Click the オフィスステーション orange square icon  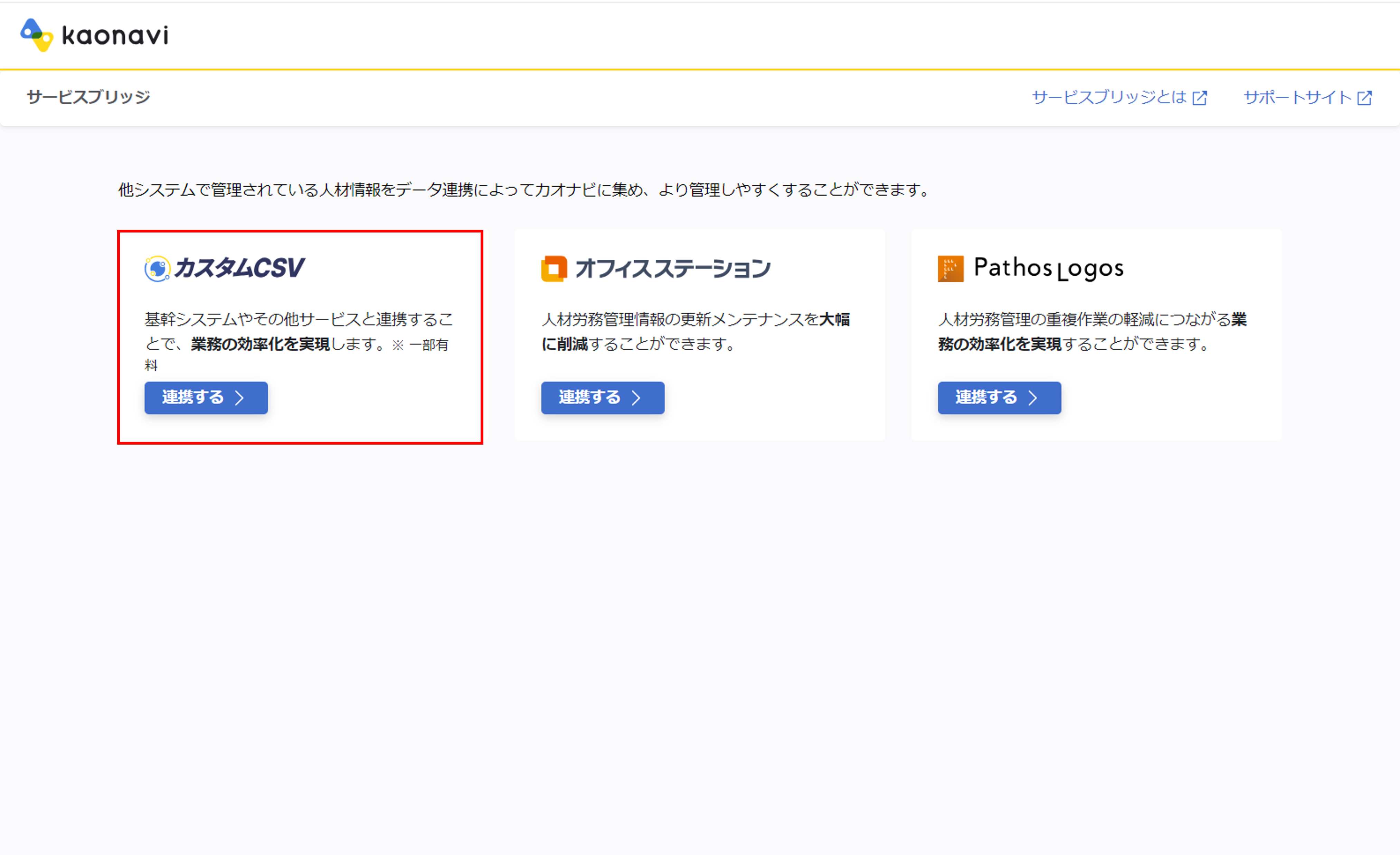(554, 269)
